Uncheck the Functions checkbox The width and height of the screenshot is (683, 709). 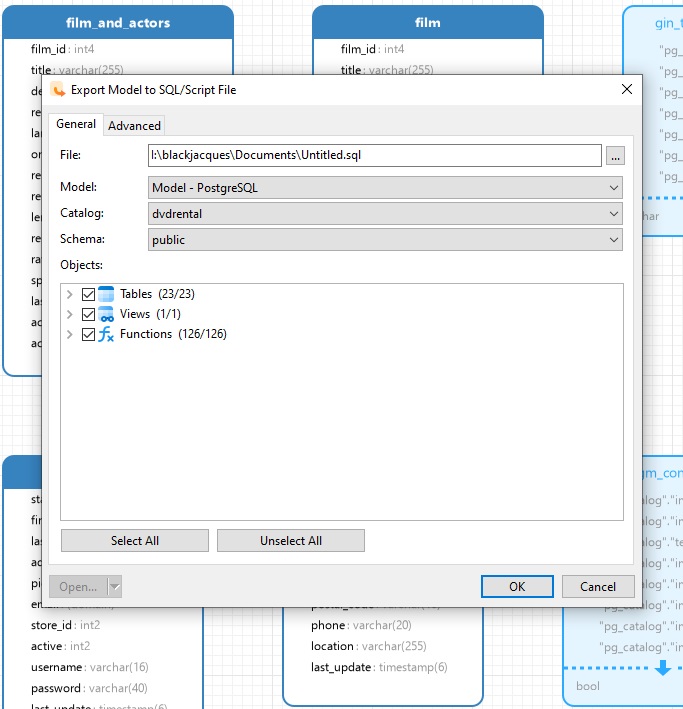pyautogui.click(x=88, y=335)
